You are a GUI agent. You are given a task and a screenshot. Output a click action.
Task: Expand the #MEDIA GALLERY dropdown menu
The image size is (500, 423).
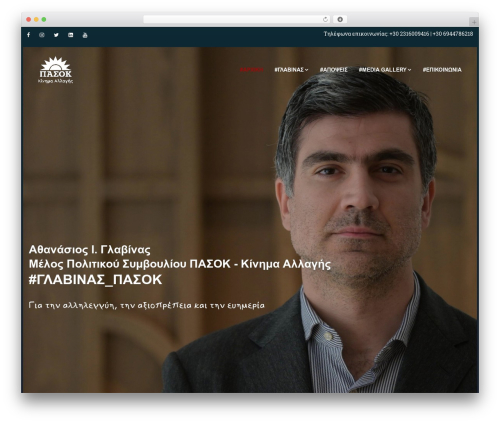point(385,70)
